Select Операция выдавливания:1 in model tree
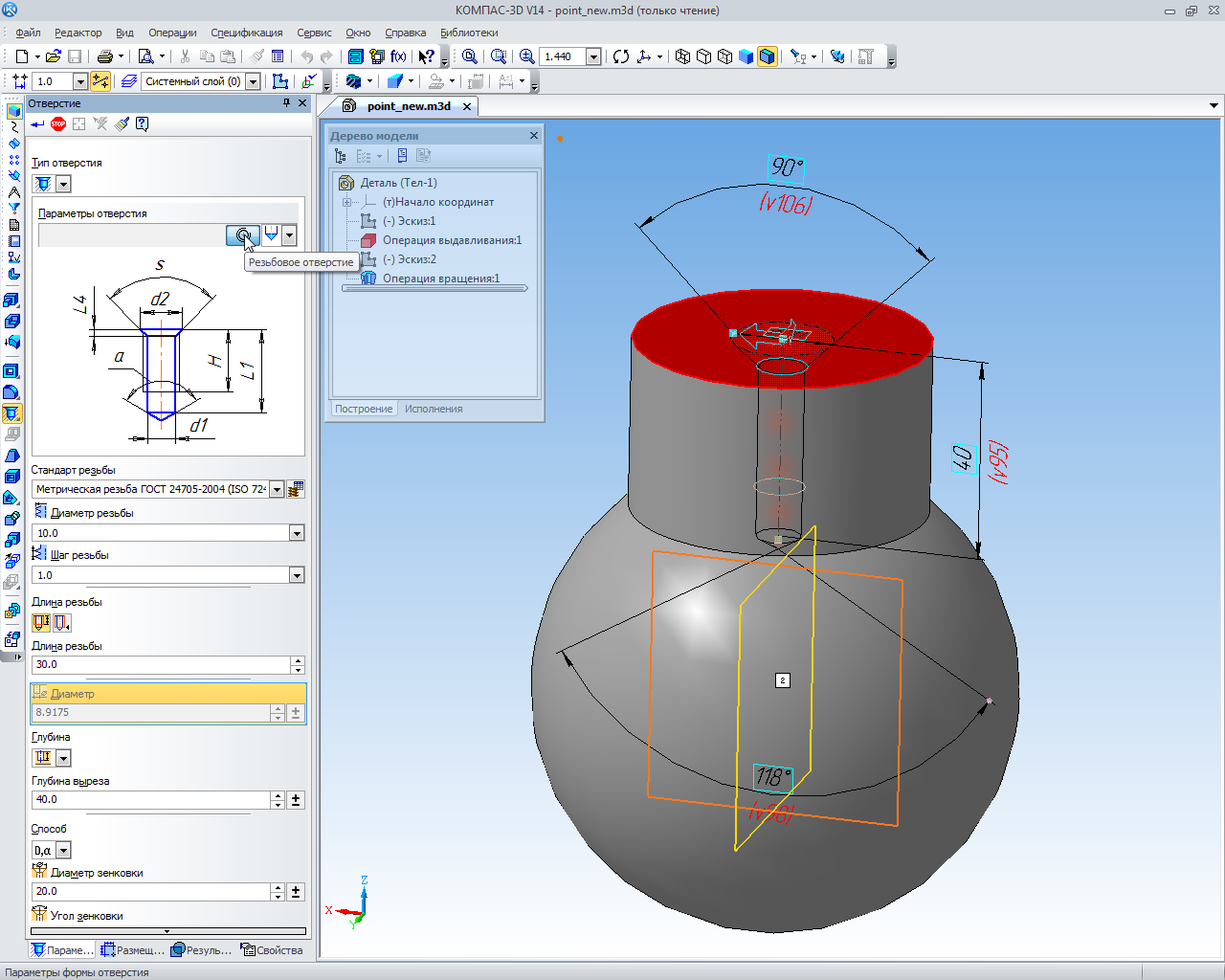The image size is (1225, 980). point(453,240)
